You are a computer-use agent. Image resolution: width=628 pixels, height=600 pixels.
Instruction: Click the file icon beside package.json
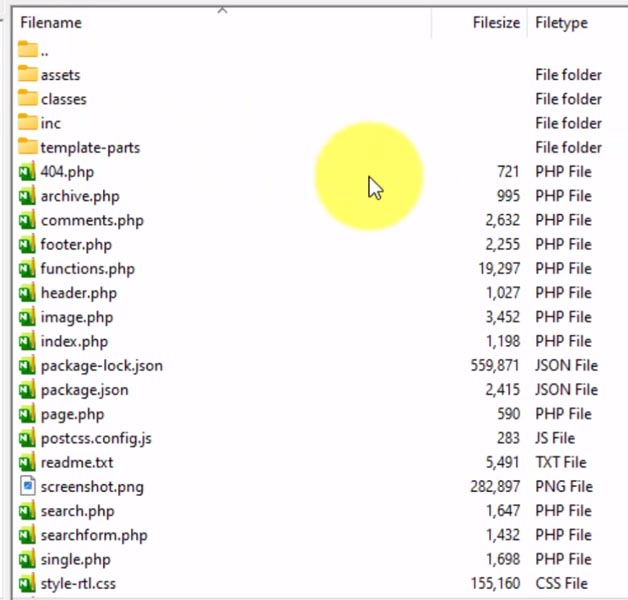[27, 390]
